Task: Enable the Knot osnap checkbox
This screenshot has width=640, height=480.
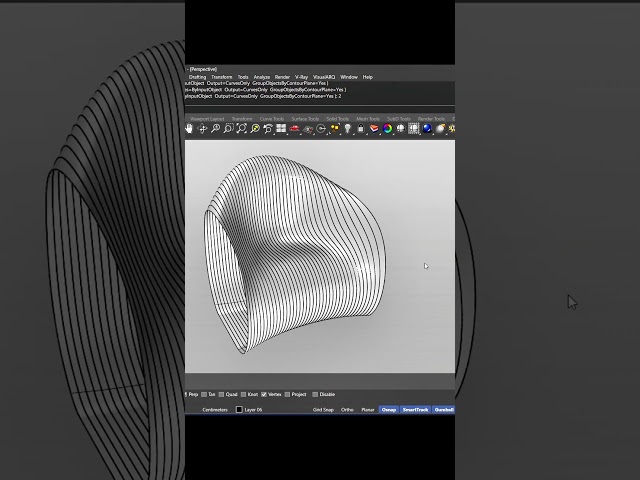Action: coord(243,394)
